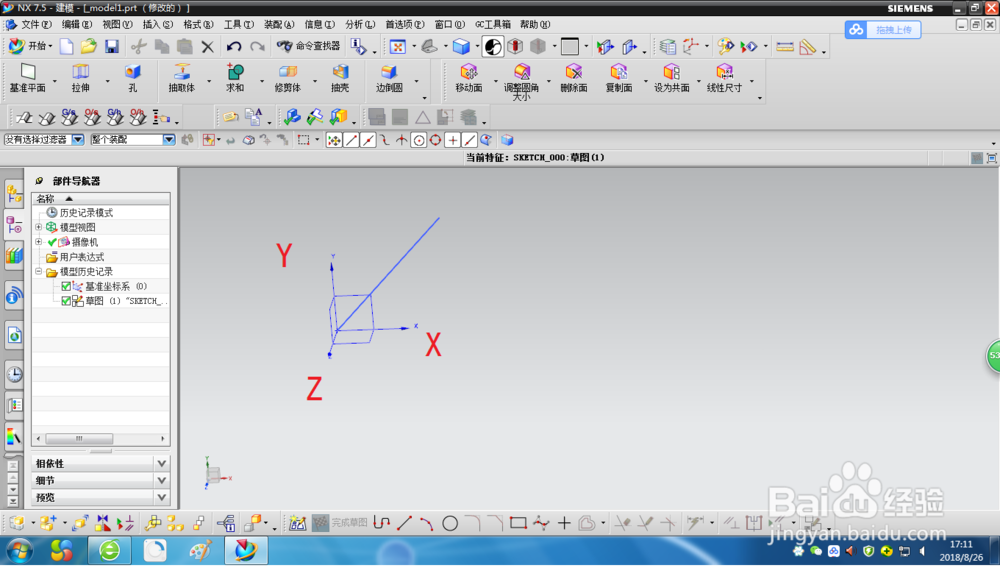Select the 求和 unite tool
The height and width of the screenshot is (568, 1000).
coord(235,78)
